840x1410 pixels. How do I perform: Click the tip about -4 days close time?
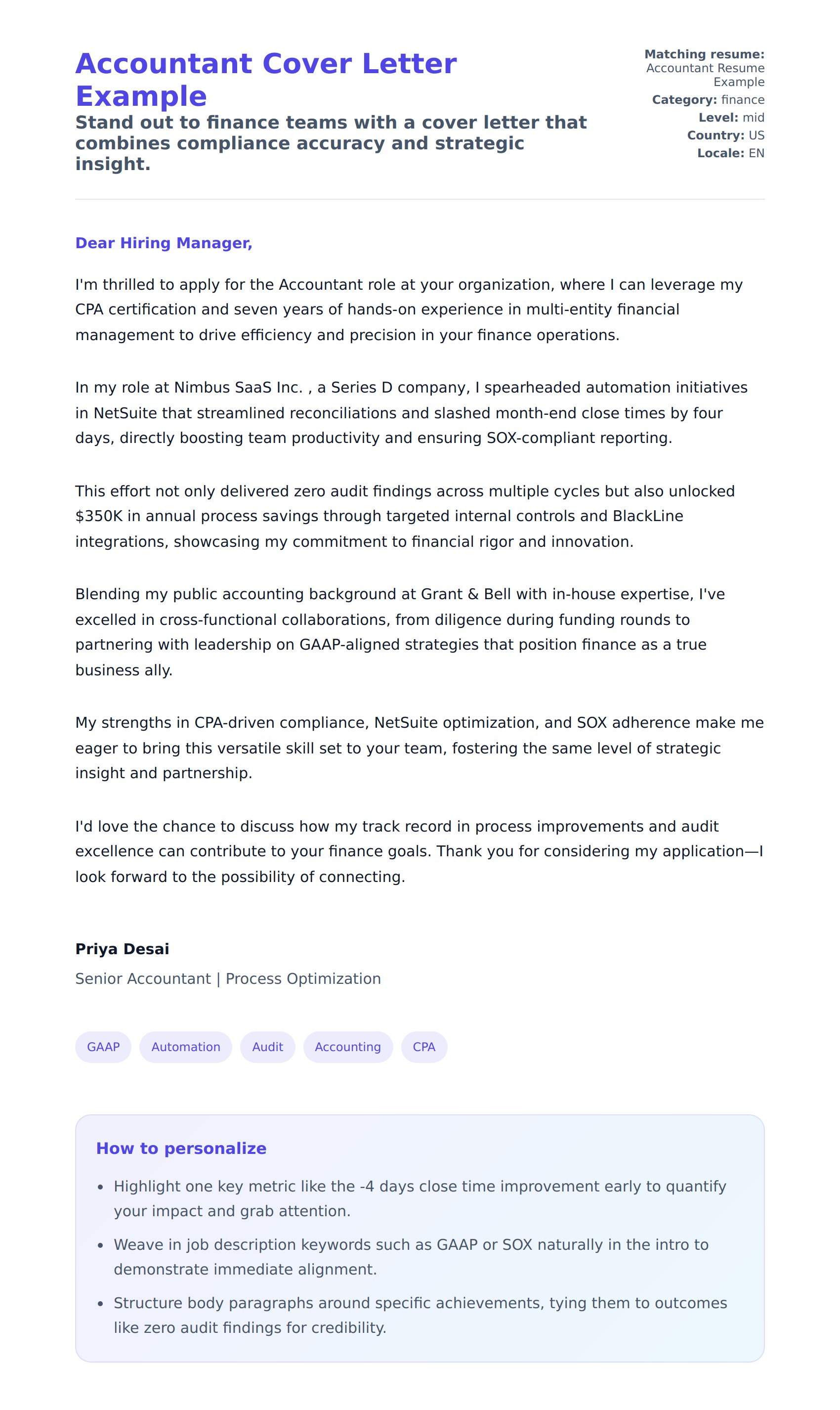tap(420, 1198)
